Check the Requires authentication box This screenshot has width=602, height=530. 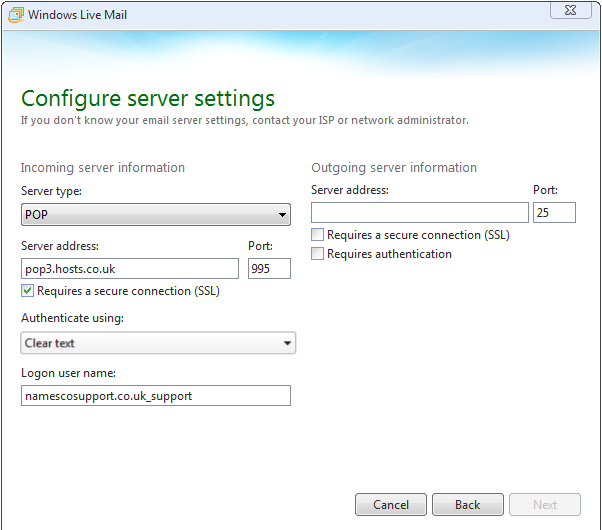pos(318,254)
